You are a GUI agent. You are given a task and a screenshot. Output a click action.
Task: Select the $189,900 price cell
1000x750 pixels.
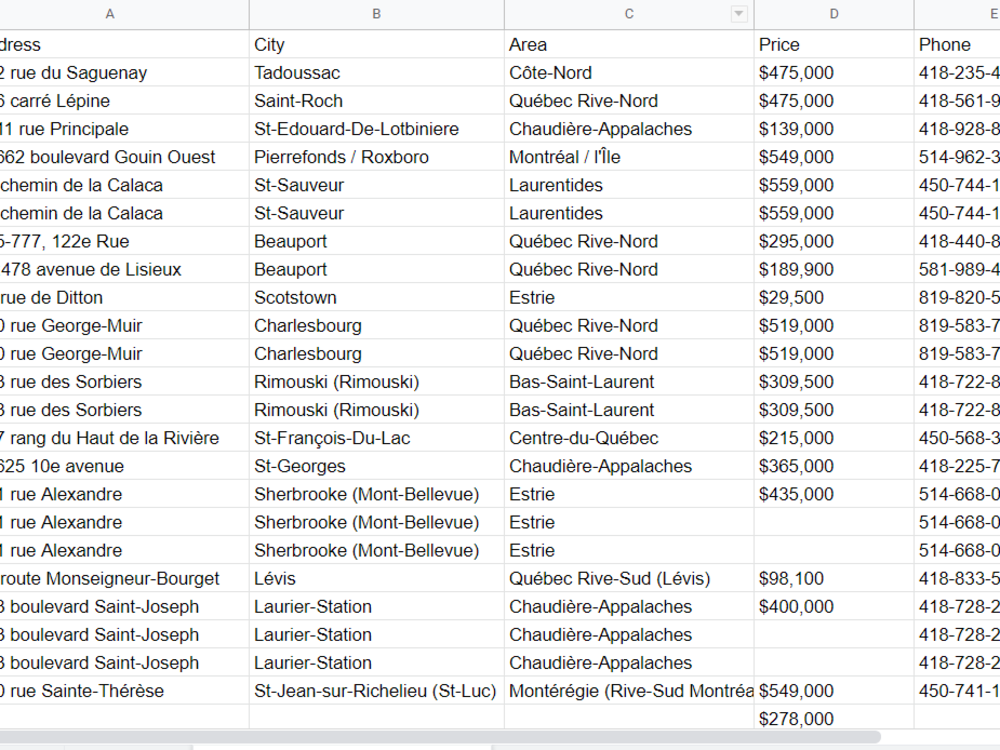834,269
